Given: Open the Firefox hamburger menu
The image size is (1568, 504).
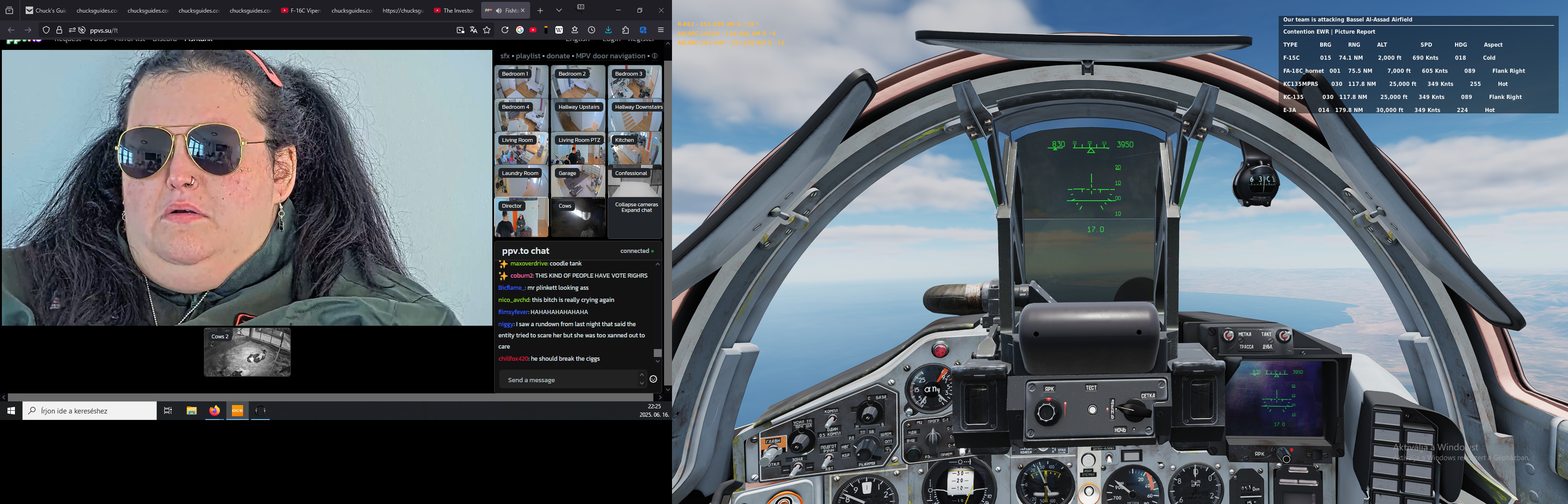Looking at the screenshot, I should pos(660,30).
